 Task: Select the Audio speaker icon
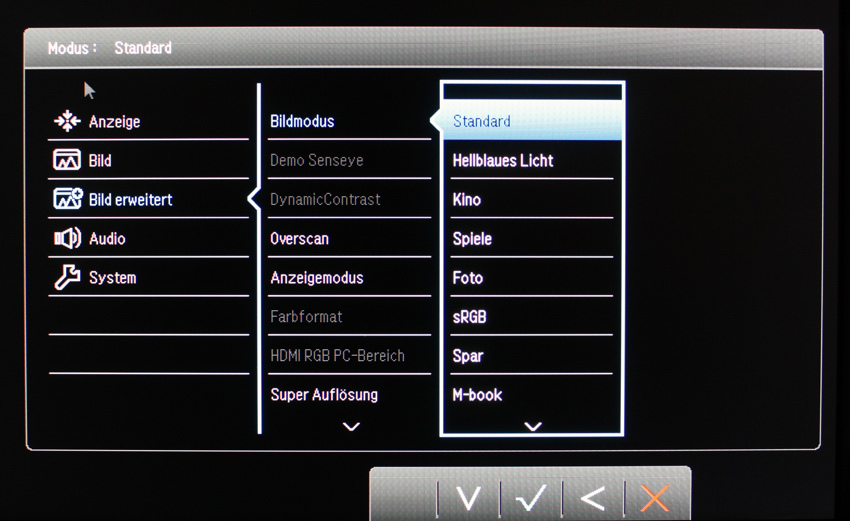click(68, 238)
